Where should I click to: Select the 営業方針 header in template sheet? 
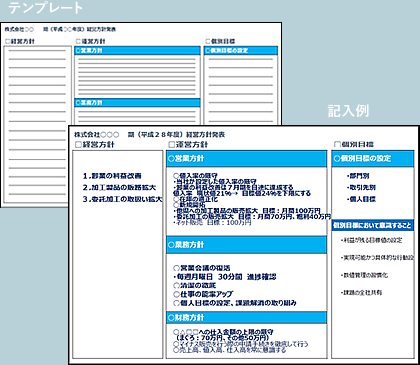pos(137,51)
